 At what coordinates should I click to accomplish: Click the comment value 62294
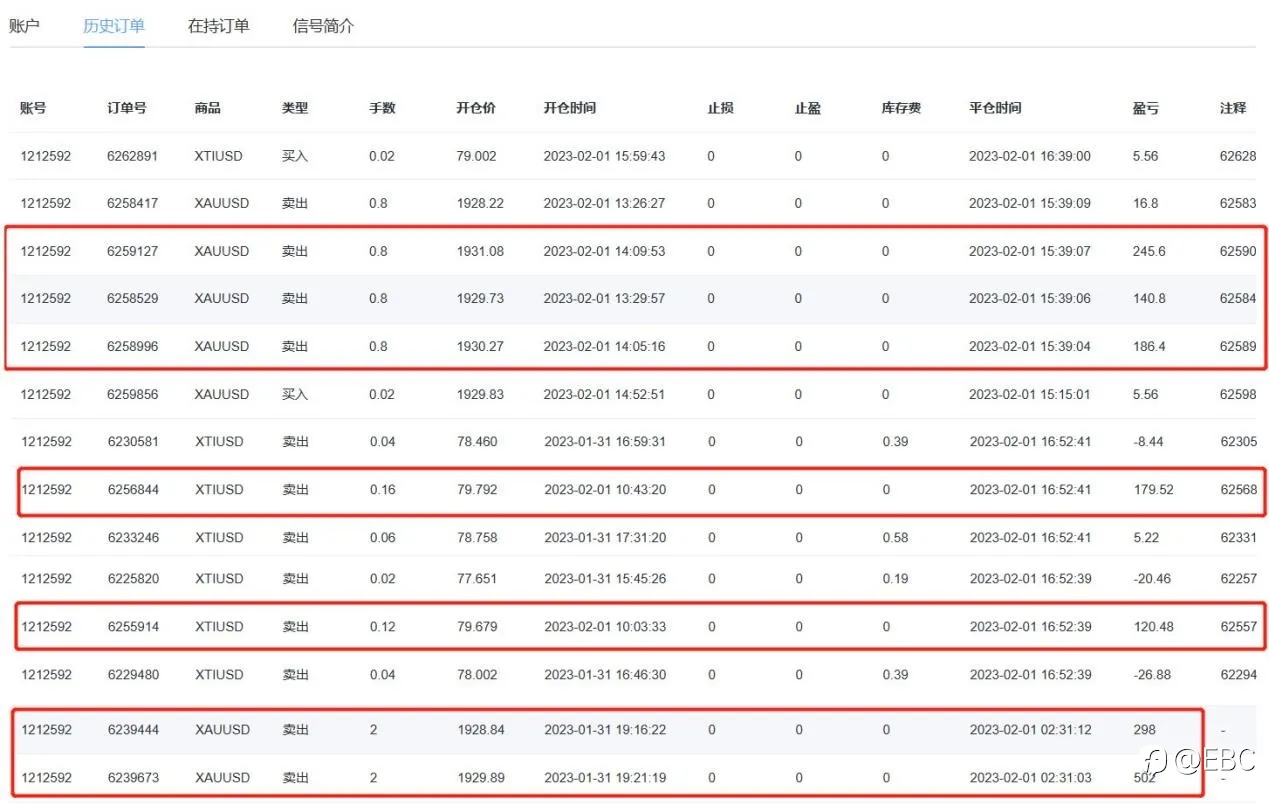coord(1238,674)
